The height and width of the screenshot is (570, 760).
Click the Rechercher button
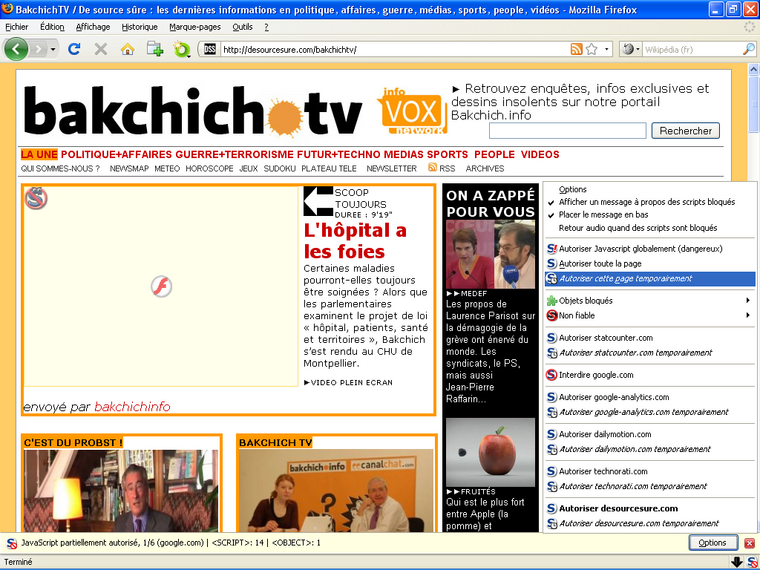685,131
